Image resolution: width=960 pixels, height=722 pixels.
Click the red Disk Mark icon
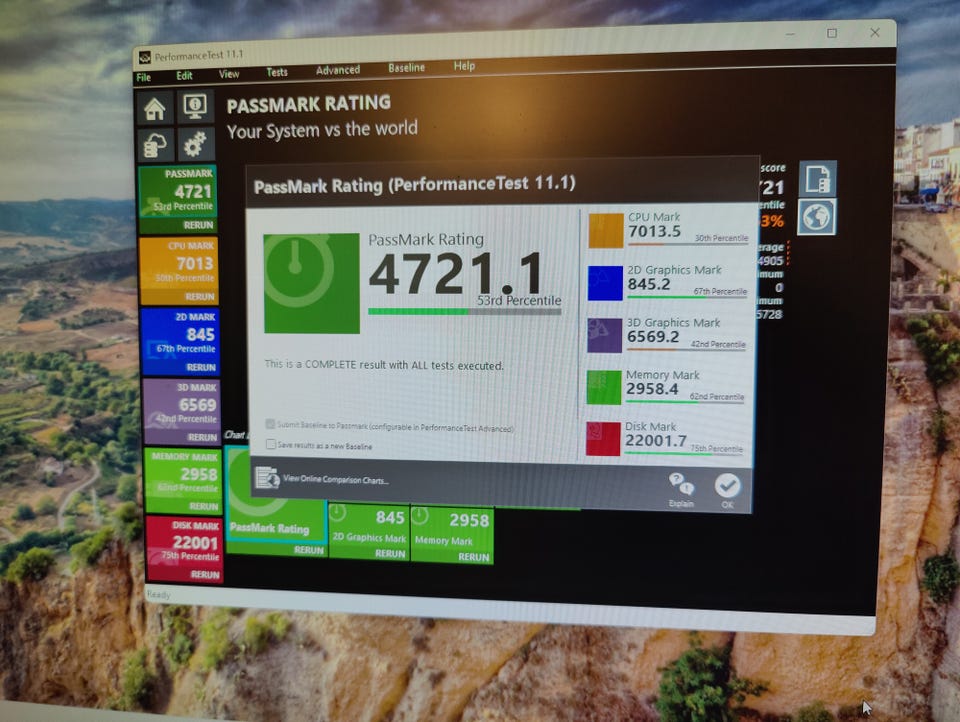click(x=603, y=439)
